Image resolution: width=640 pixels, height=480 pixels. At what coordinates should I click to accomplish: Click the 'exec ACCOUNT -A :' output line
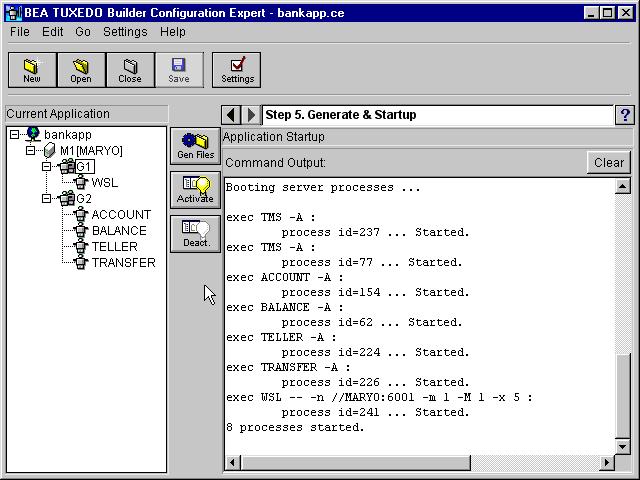coord(285,277)
